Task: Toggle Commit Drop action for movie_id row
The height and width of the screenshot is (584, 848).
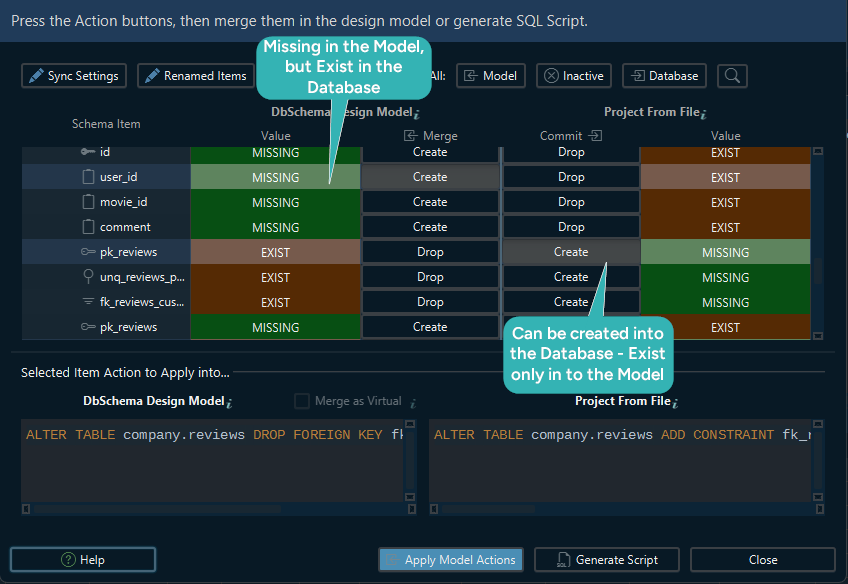Action: pyautogui.click(x=571, y=202)
